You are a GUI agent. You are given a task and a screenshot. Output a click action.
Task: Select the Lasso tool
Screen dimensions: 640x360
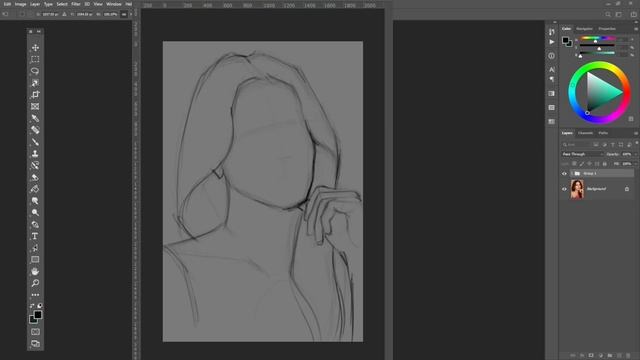(35, 71)
